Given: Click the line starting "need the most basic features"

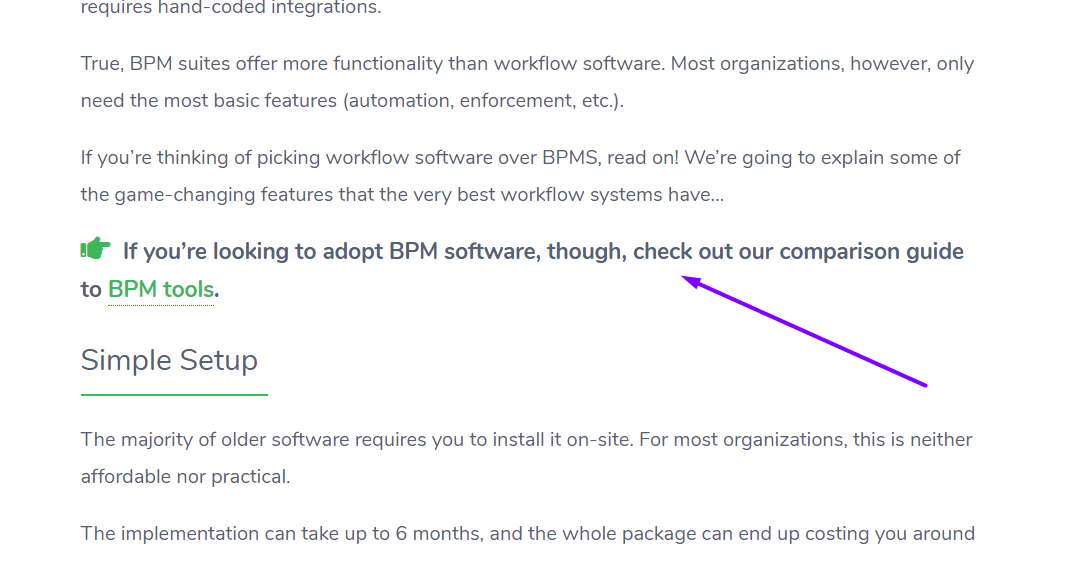Looking at the screenshot, I should coord(352,101).
